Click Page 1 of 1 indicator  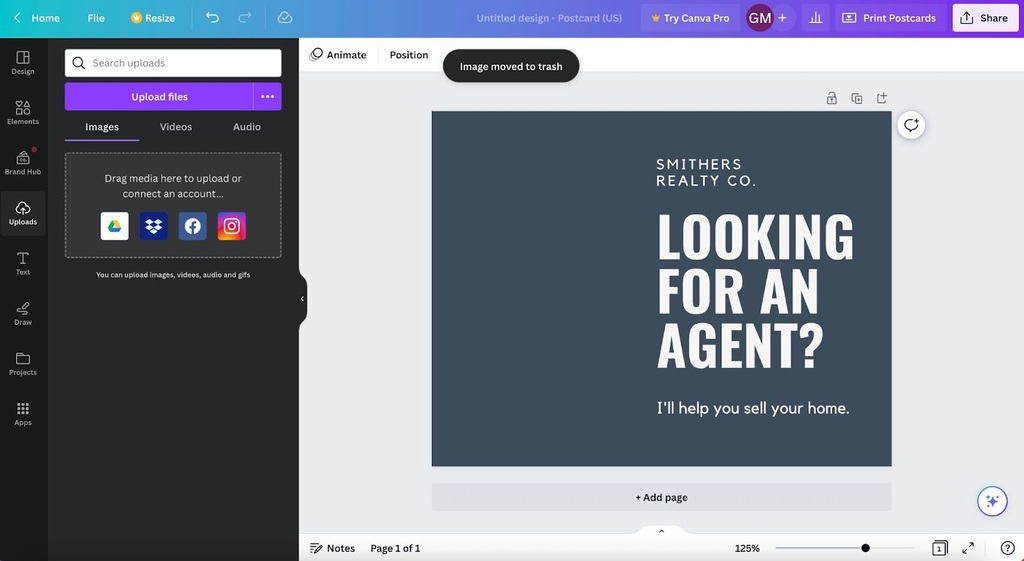click(395, 548)
